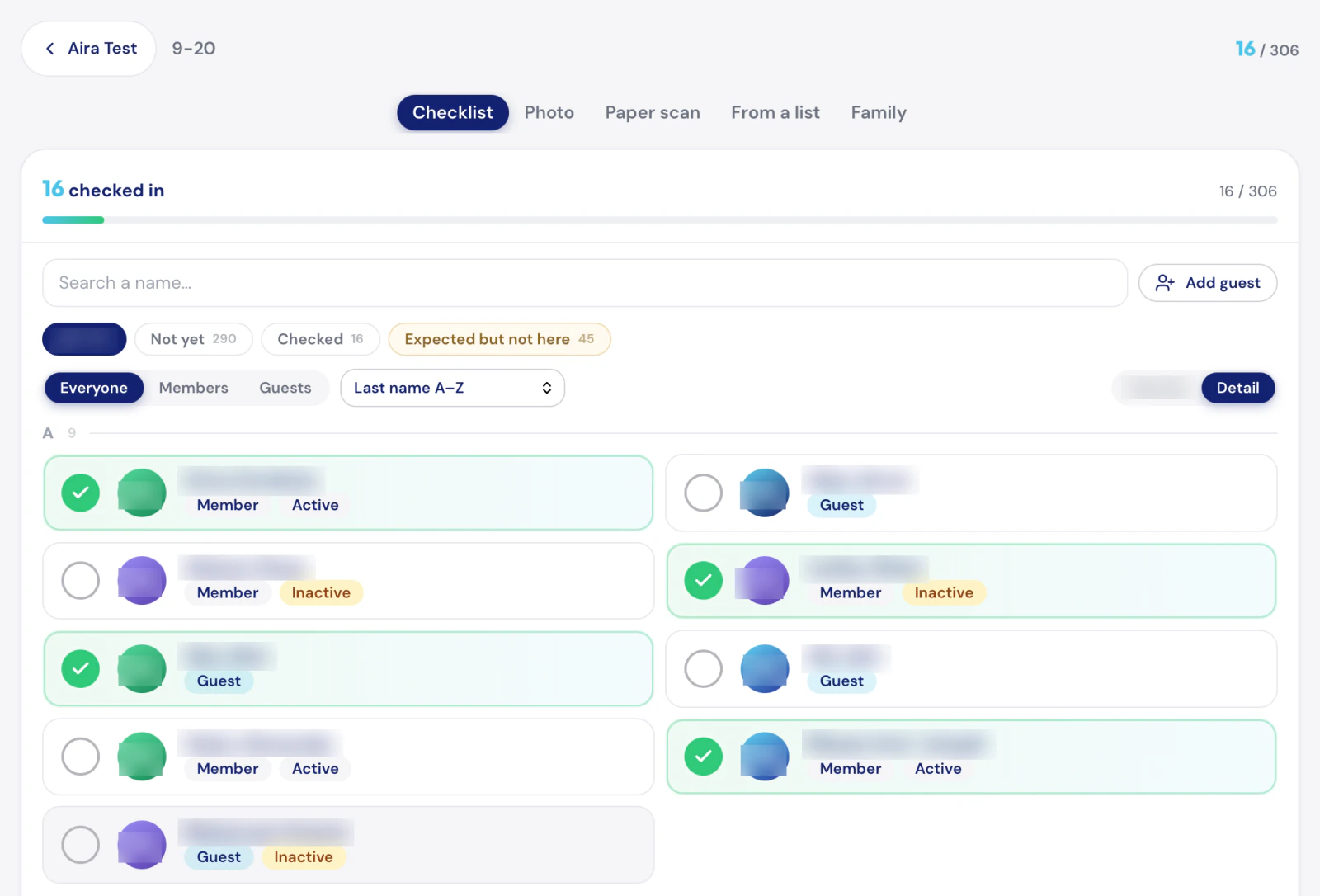Click the person-plus icon in Add guest
Screen dimensions: 1320x896
(x=1165, y=283)
